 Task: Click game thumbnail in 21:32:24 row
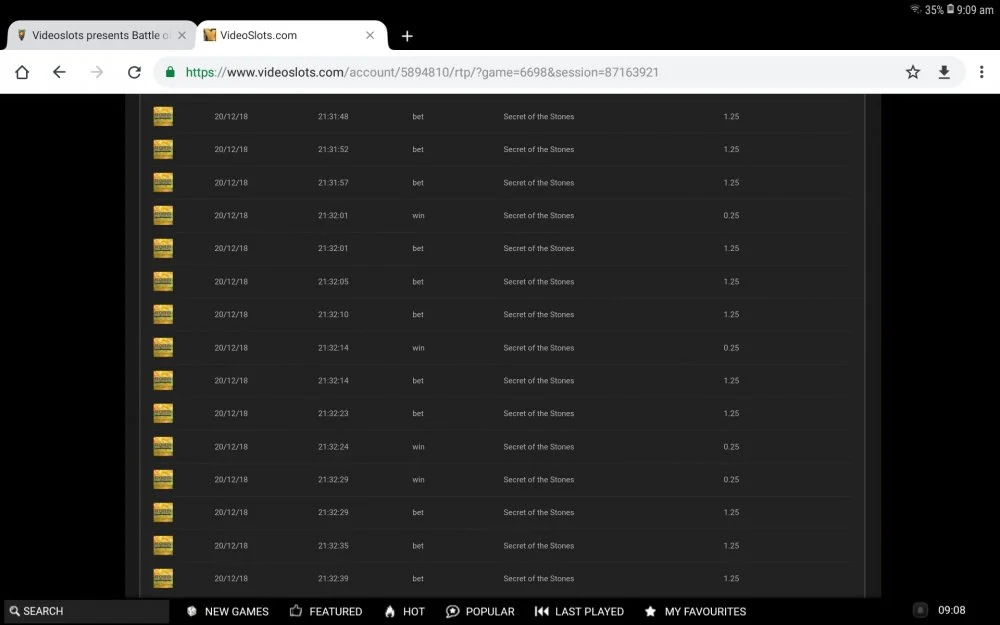click(x=163, y=446)
